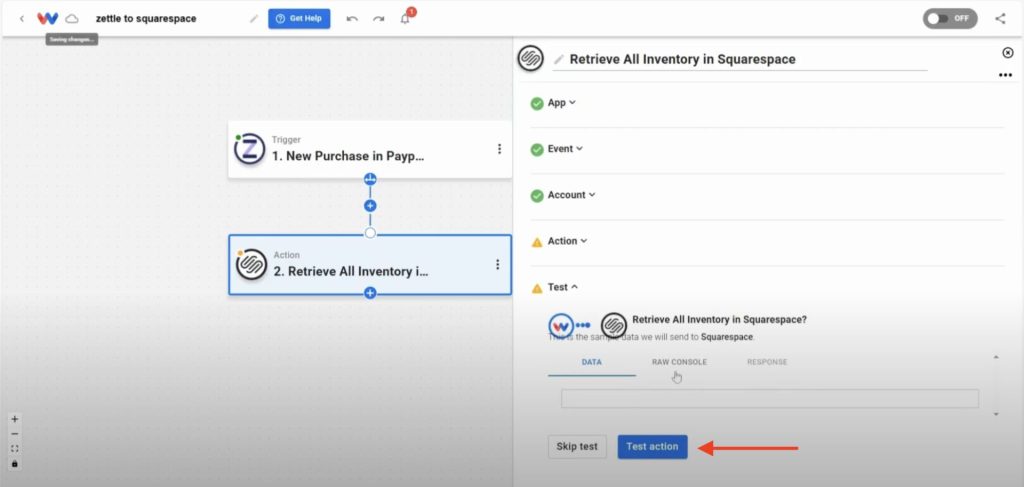Open kebab menu on Action step
Screen dimensions: 1024x487
(498, 264)
